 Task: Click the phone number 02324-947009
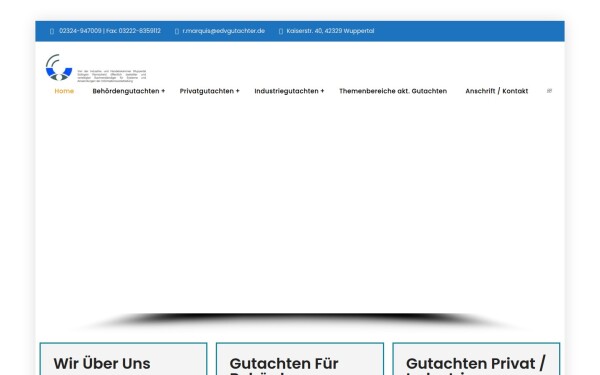(80, 31)
